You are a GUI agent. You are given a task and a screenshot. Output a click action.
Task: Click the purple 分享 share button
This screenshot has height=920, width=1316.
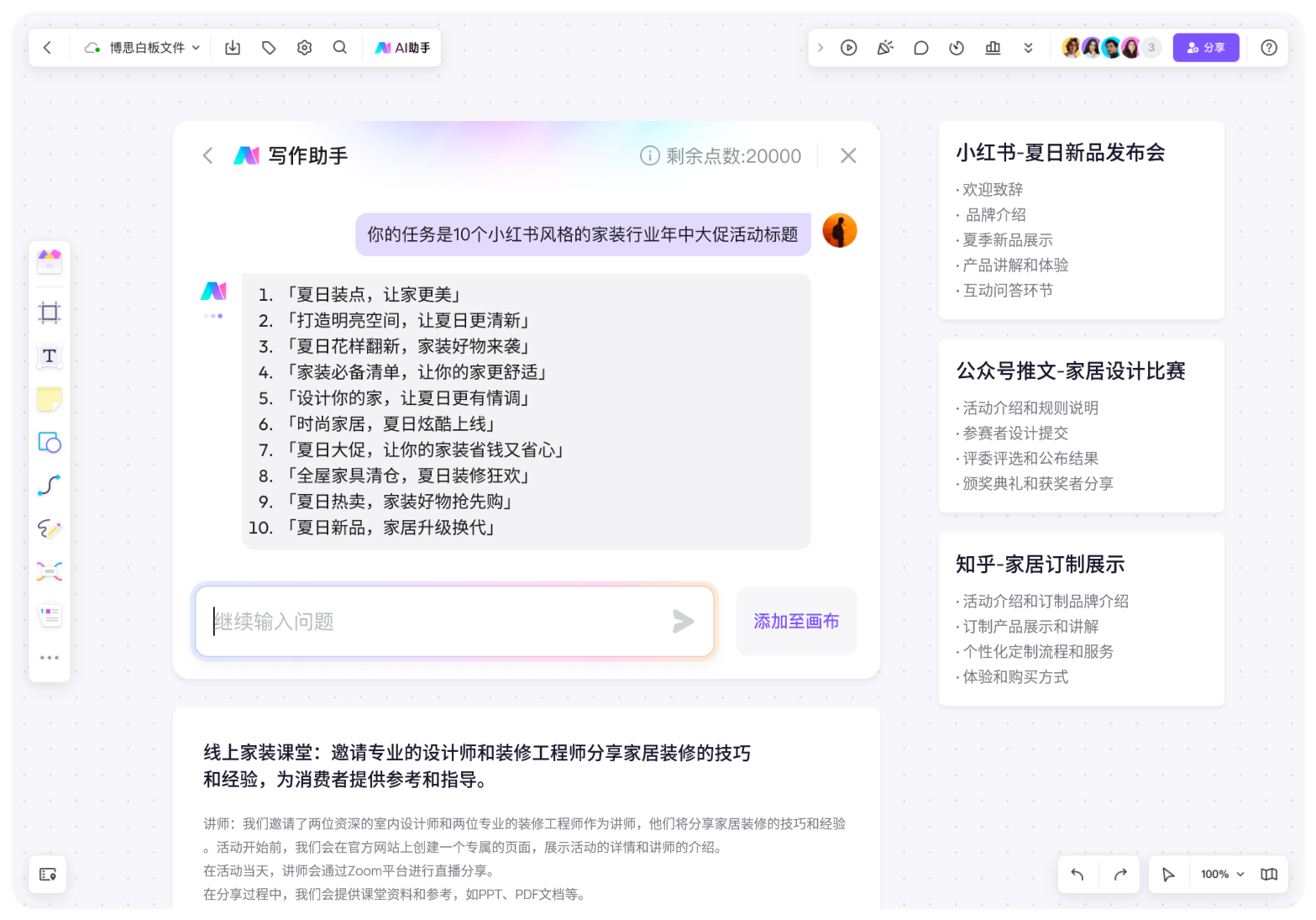pyautogui.click(x=1206, y=48)
